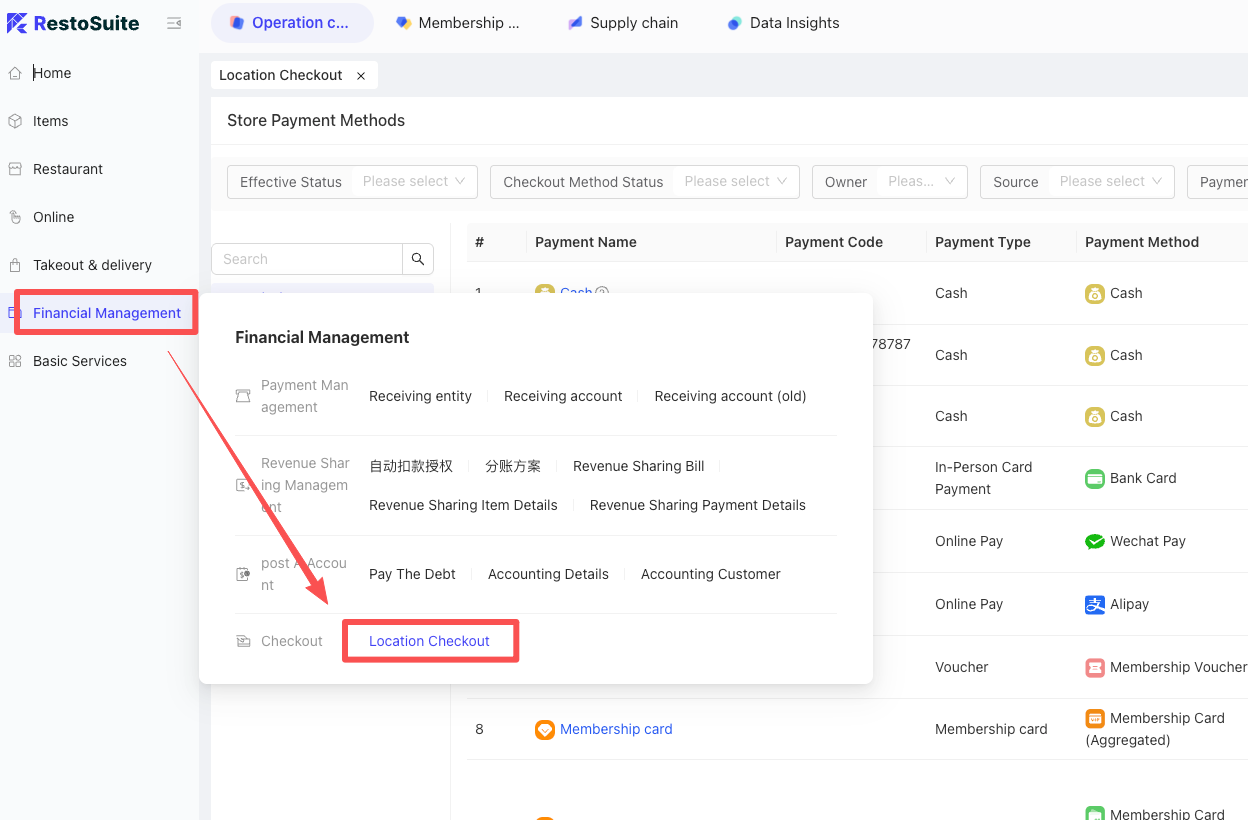This screenshot has width=1248, height=820.
Task: Open the Data Insights tab
Action: point(784,23)
